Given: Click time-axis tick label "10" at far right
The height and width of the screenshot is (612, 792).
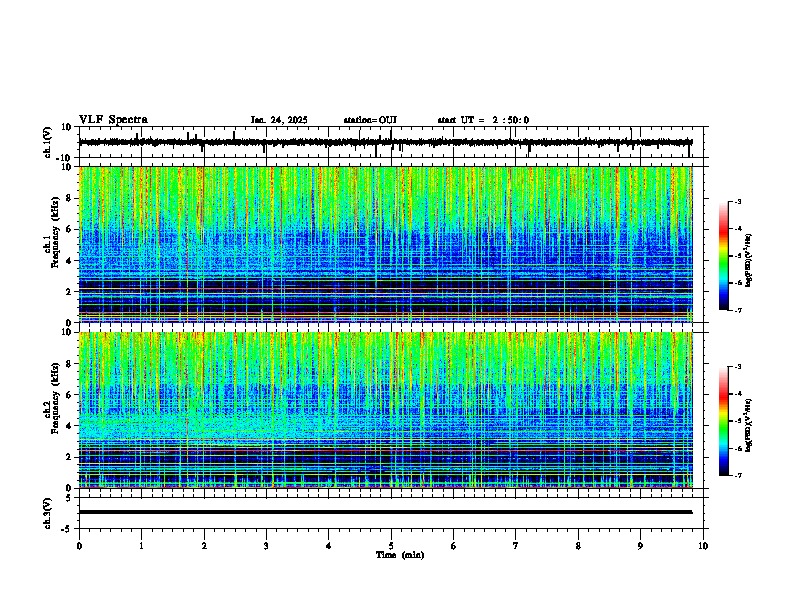Looking at the screenshot, I should [x=703, y=546].
